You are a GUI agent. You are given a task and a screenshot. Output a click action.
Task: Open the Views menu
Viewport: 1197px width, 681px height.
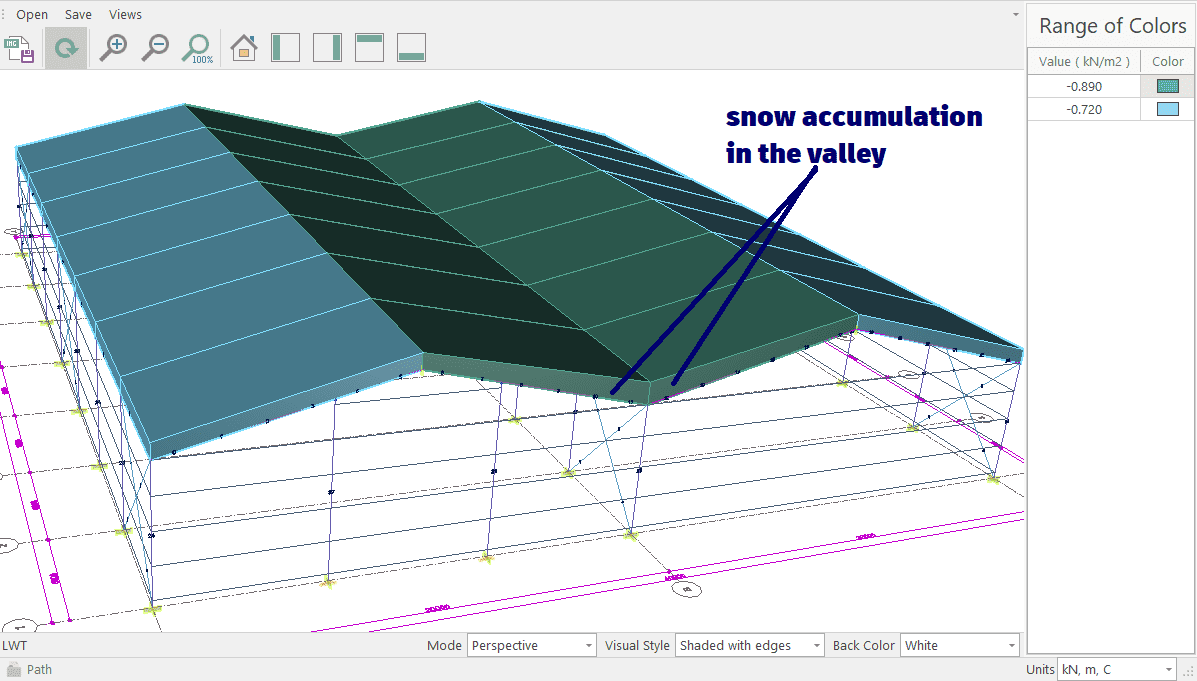[125, 15]
